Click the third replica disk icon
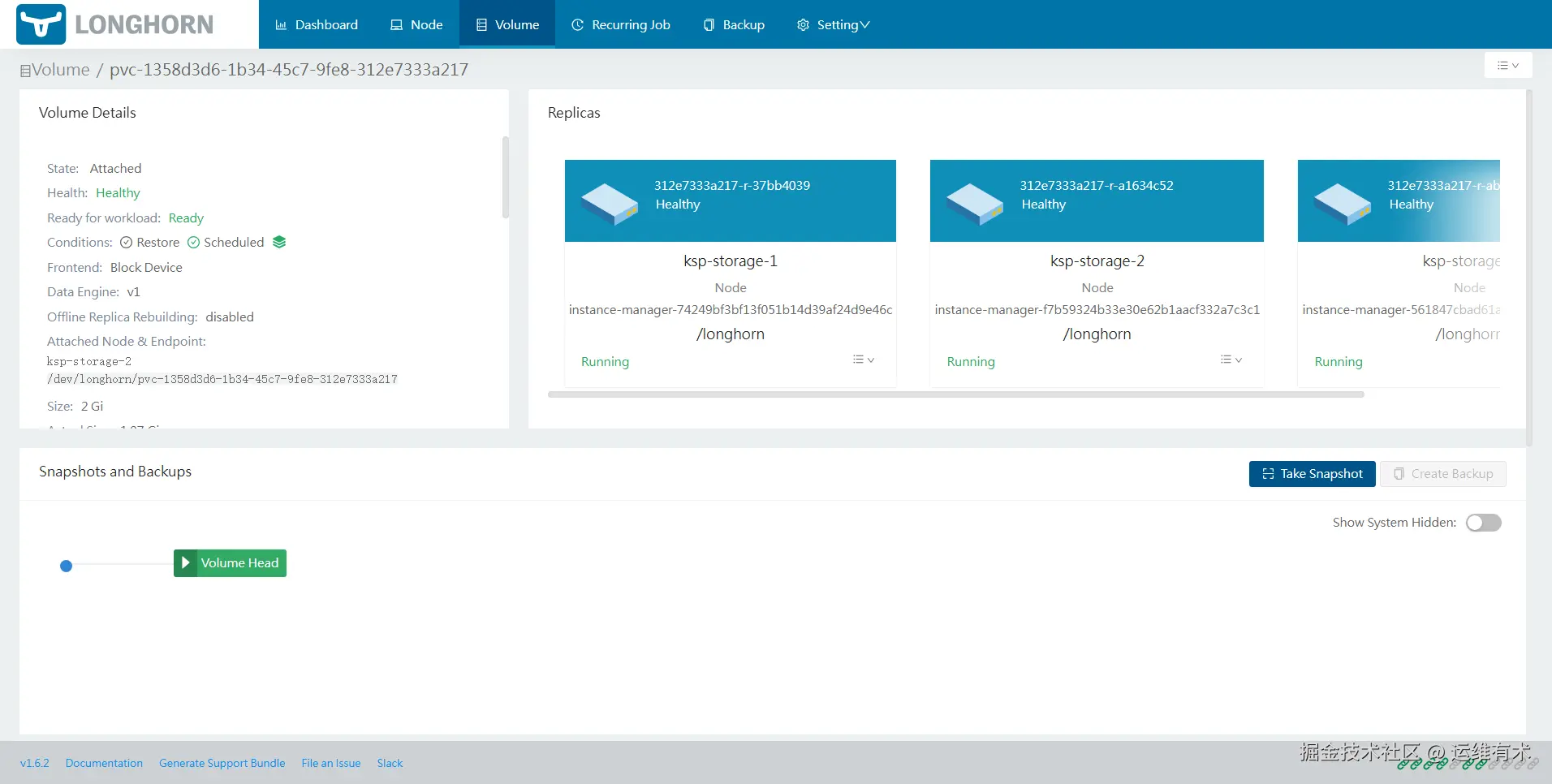The width and height of the screenshot is (1552, 784). [x=1343, y=203]
